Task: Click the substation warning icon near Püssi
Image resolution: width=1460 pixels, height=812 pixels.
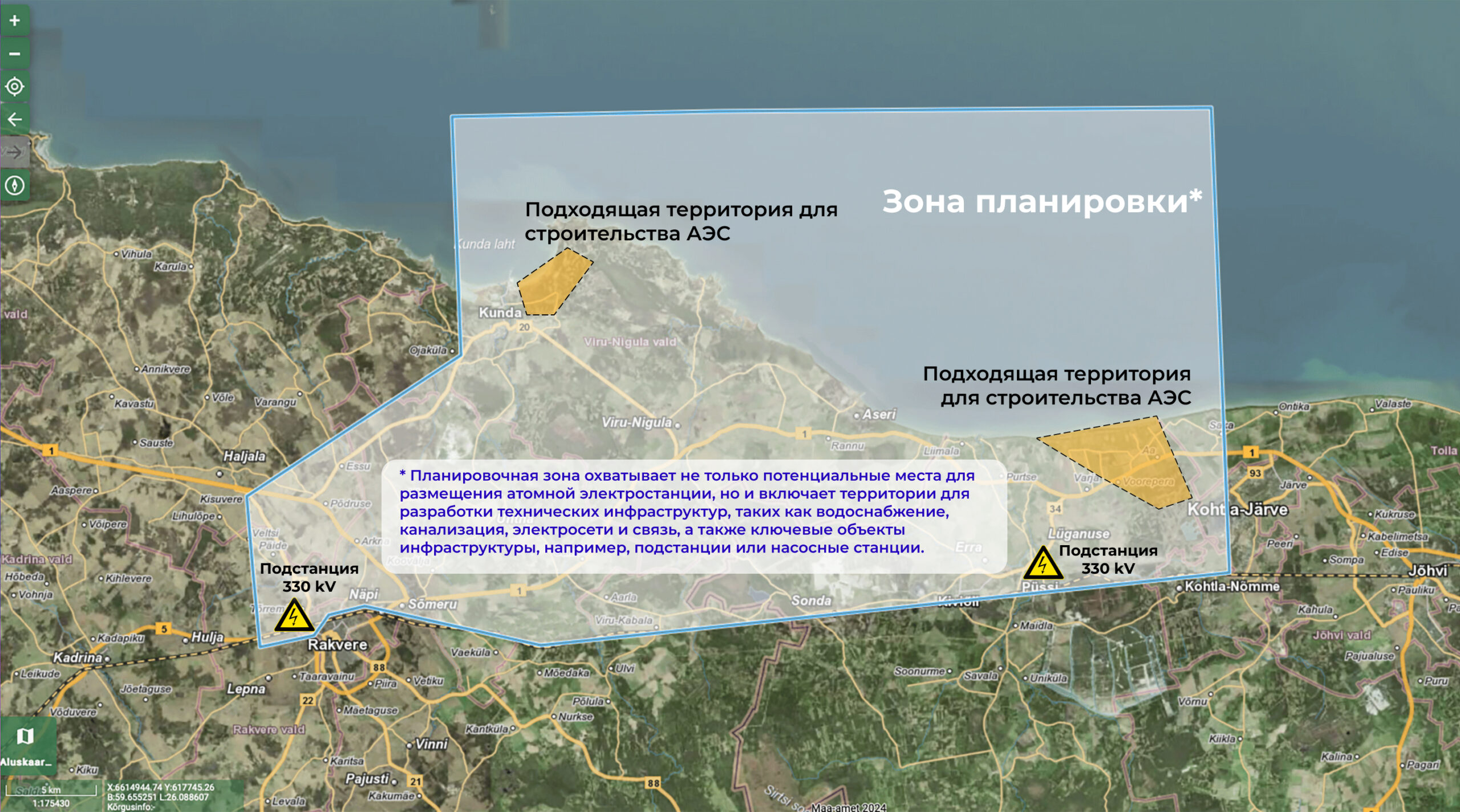Action: [1043, 563]
